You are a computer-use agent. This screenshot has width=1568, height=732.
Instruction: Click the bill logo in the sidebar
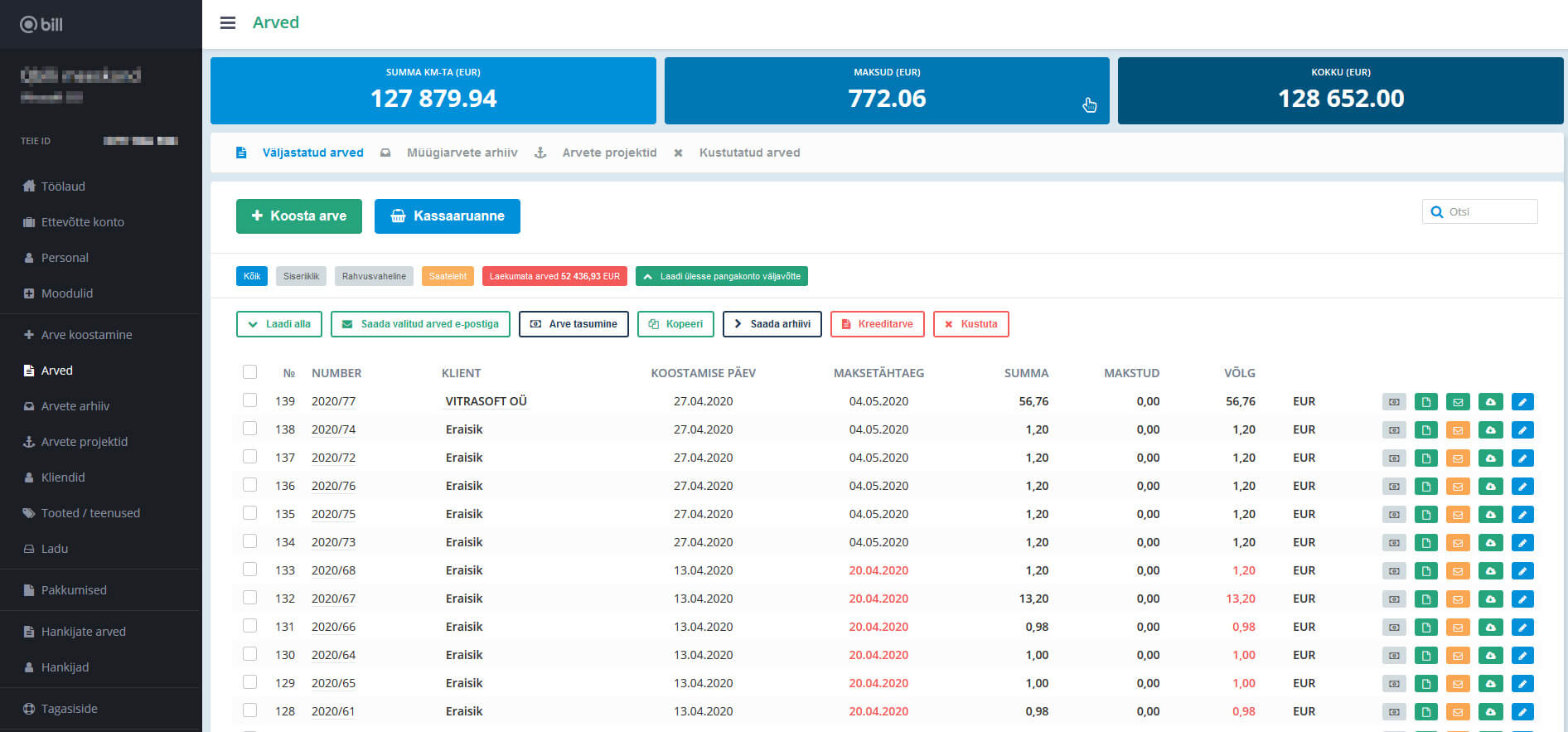(x=41, y=24)
